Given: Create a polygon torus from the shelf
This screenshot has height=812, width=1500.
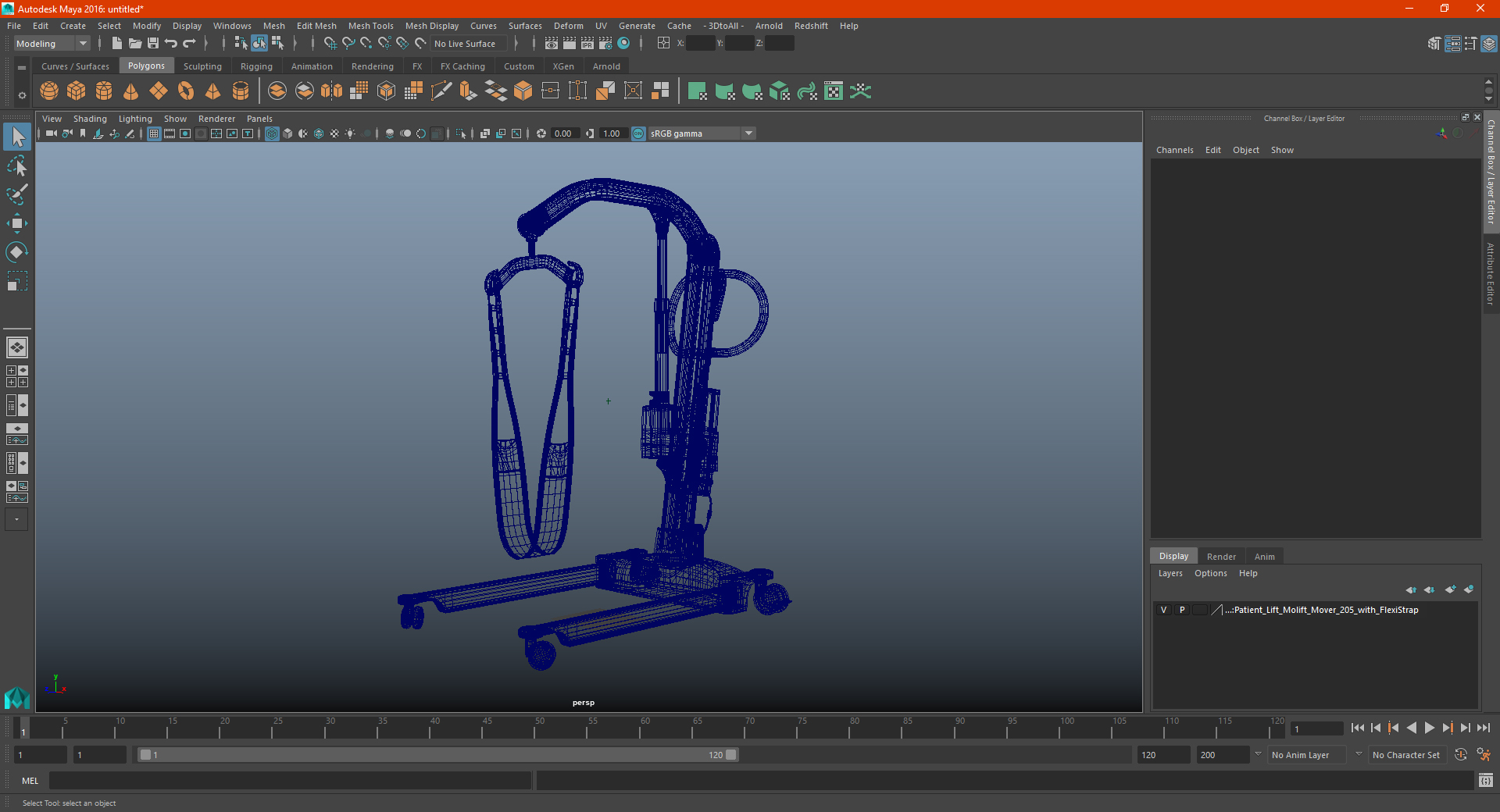Looking at the screenshot, I should coord(186,91).
